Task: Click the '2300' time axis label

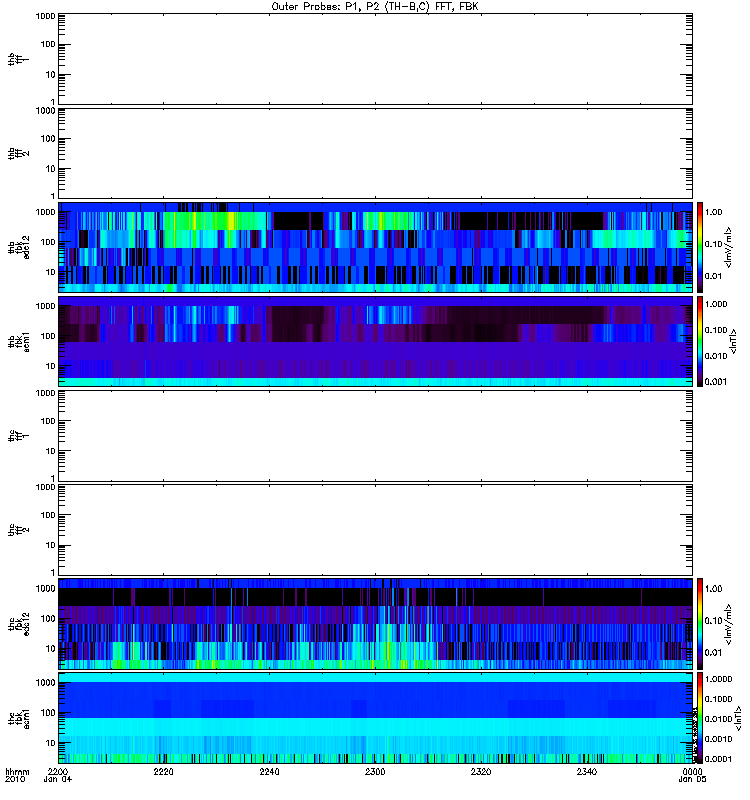Action: pyautogui.click(x=375, y=772)
